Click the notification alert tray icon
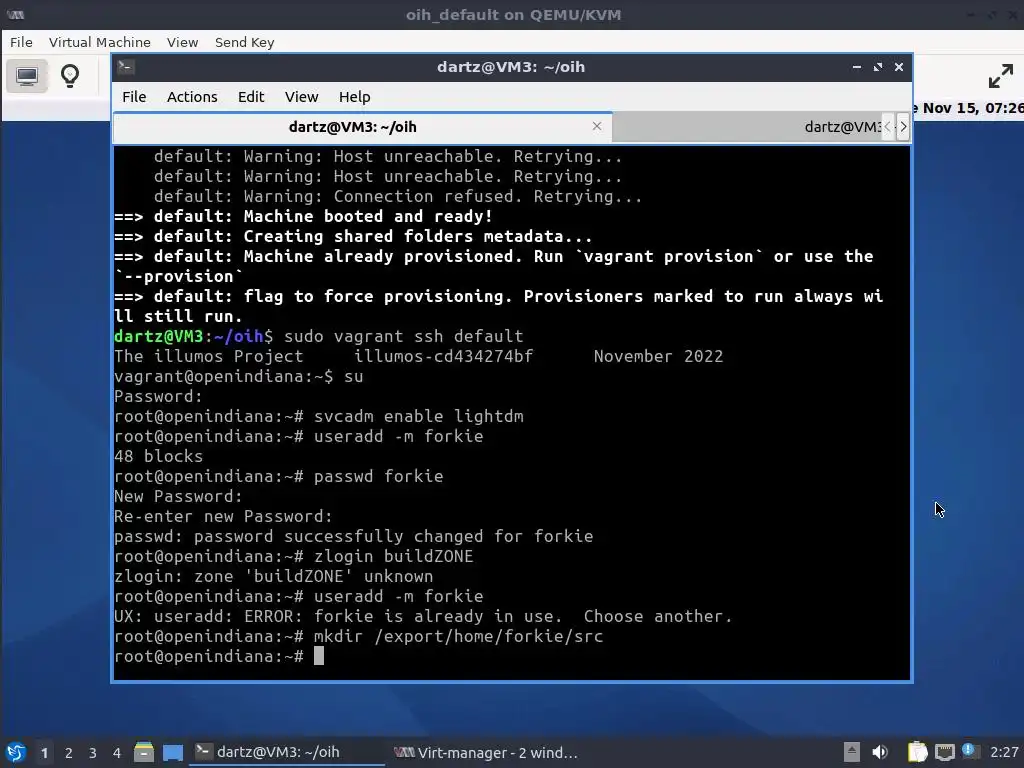Viewport: 1024px width, 768px height. 970,751
